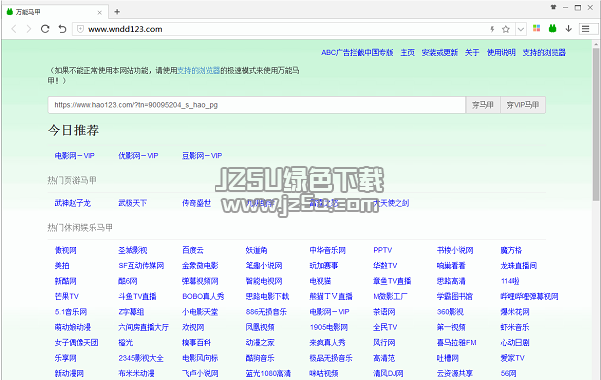Image resolution: width=601 pixels, height=380 pixels.
Task: Open the 六间房直播大厅 link
Action: [x=143, y=327]
